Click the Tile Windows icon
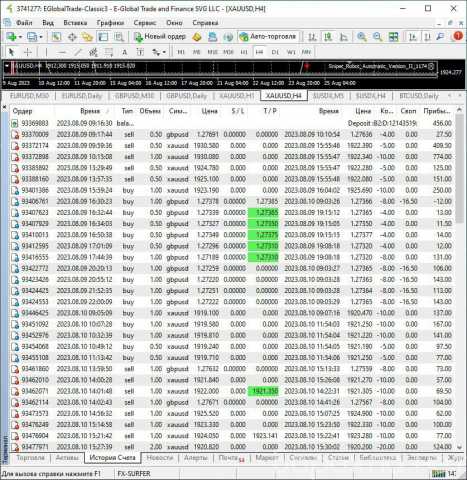Screen dimensions: 467x480 click(x=393, y=37)
